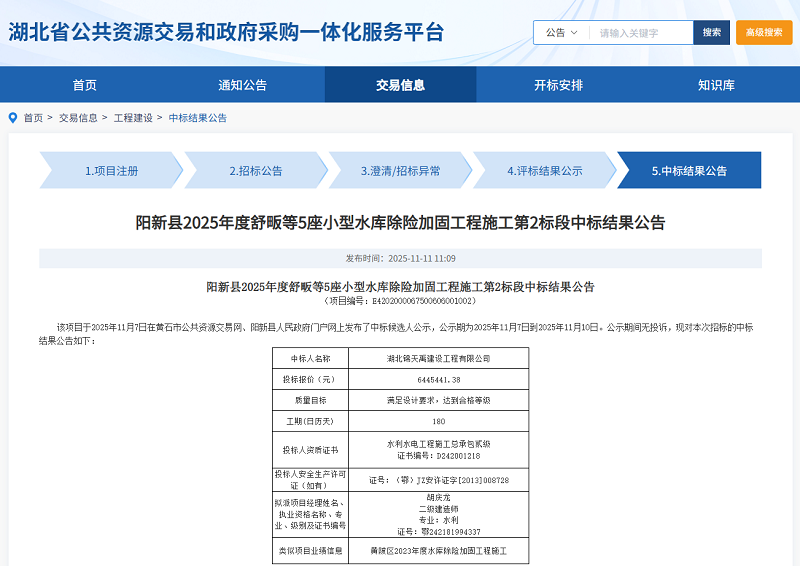The height and width of the screenshot is (566, 800).
Task: Click the 首页 breadcrumb link
Action: click(33, 118)
